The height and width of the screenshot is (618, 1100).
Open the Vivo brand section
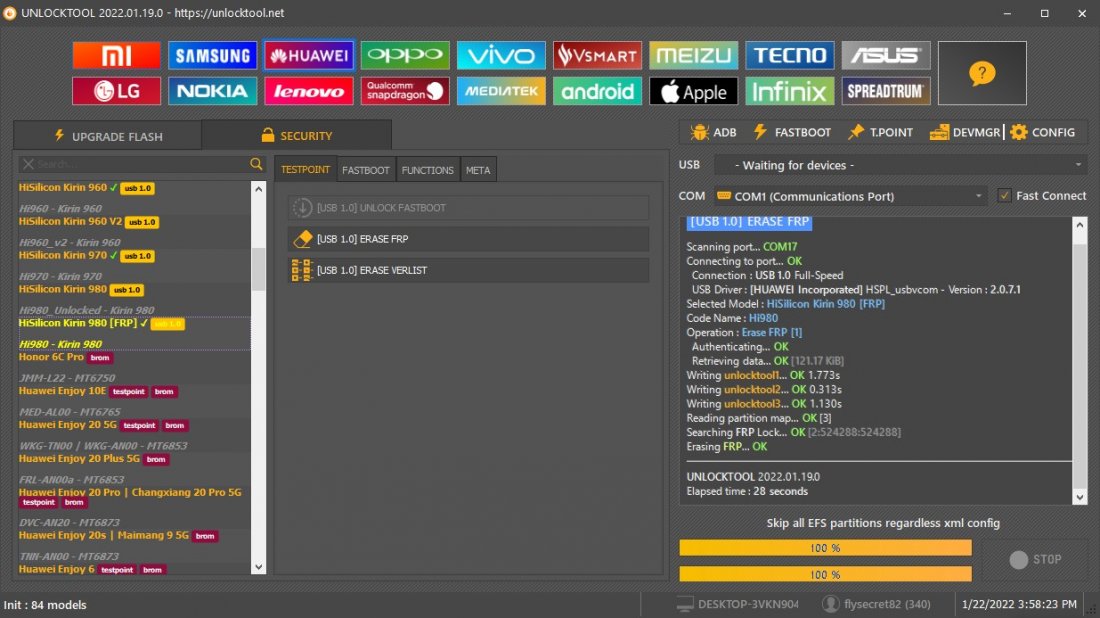501,55
